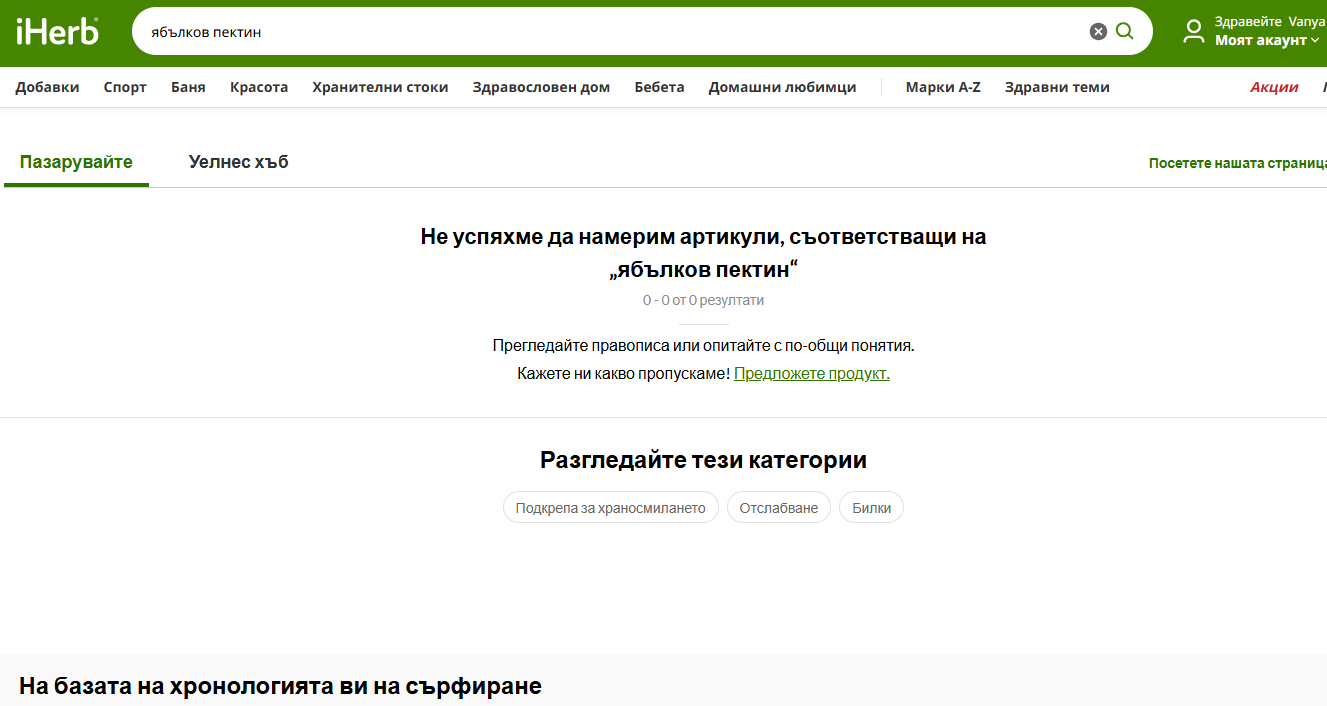
Task: Click the user account profile icon
Action: point(1193,31)
